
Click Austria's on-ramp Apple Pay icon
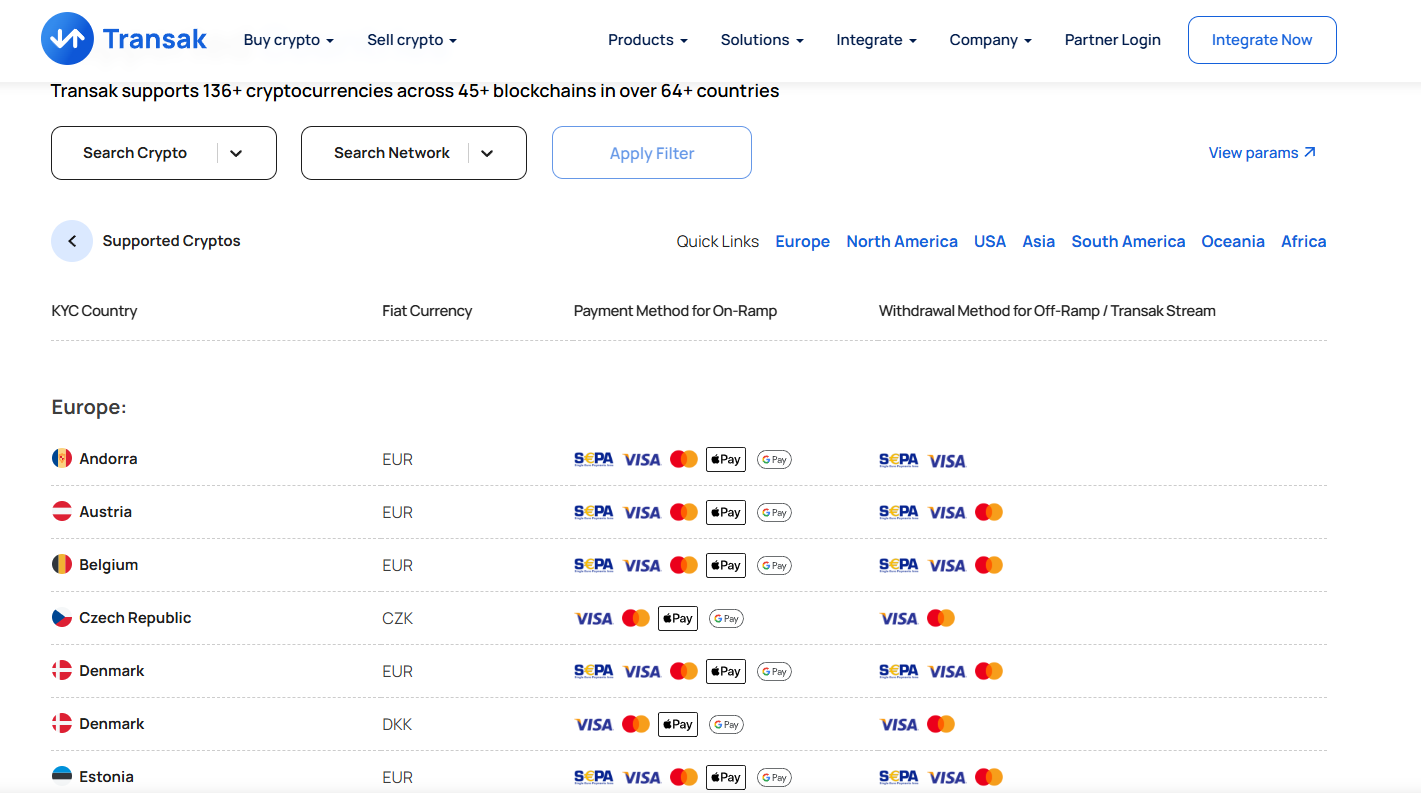(726, 512)
